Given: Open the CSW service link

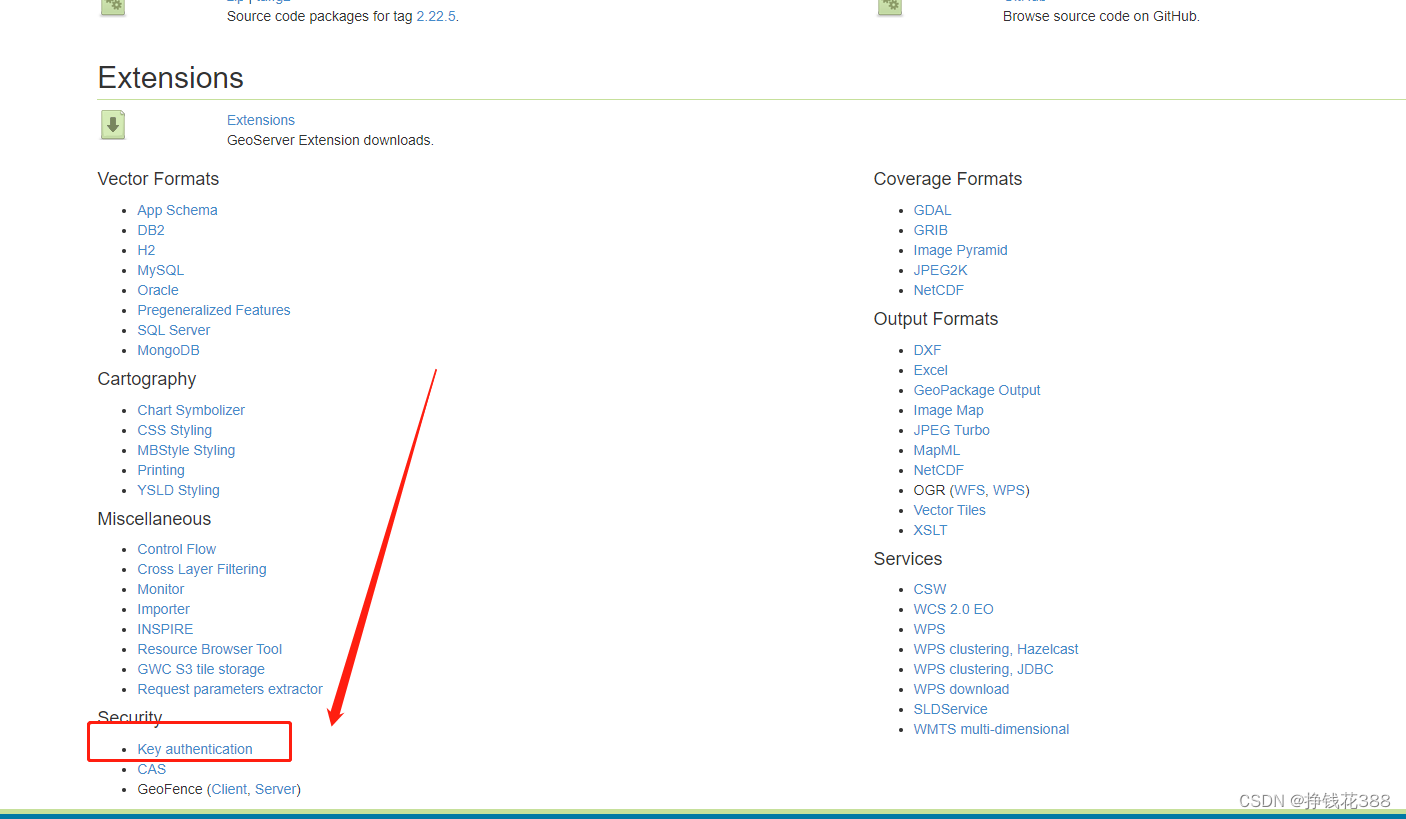Looking at the screenshot, I should [x=930, y=589].
